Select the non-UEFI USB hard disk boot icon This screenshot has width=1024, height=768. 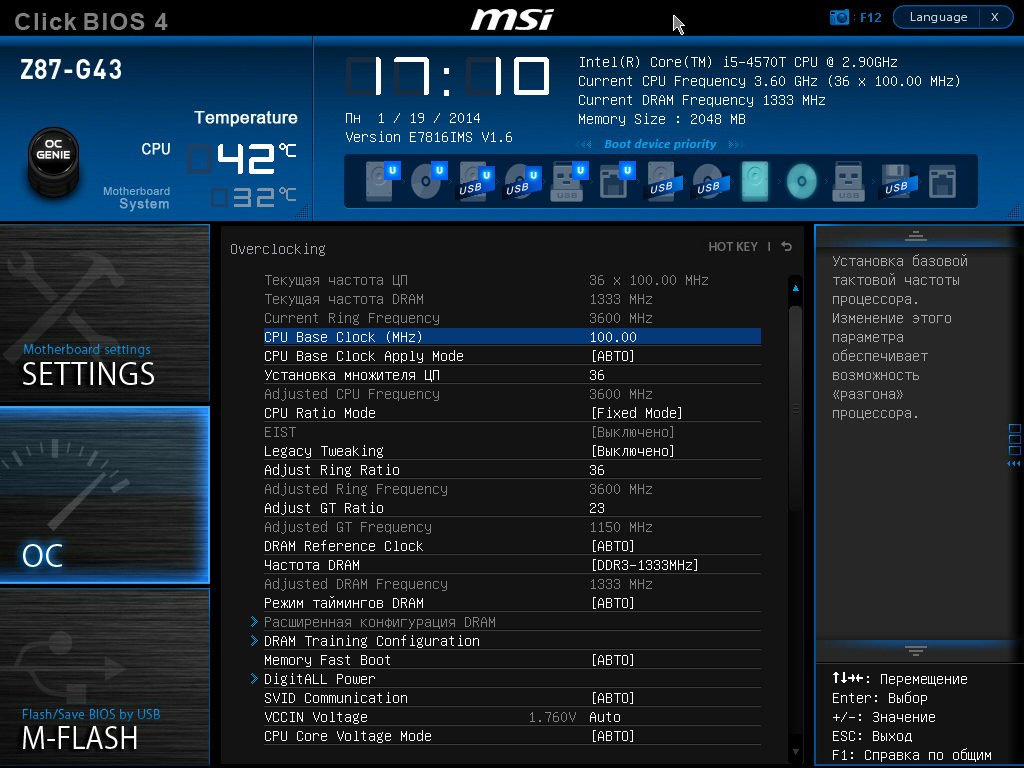(x=664, y=181)
